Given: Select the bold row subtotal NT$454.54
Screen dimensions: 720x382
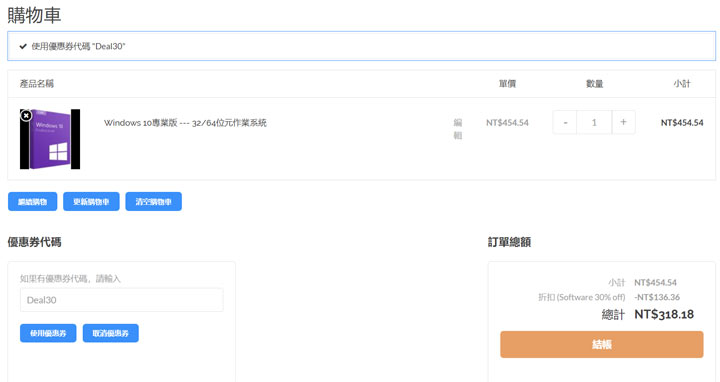Looking at the screenshot, I should [682, 123].
